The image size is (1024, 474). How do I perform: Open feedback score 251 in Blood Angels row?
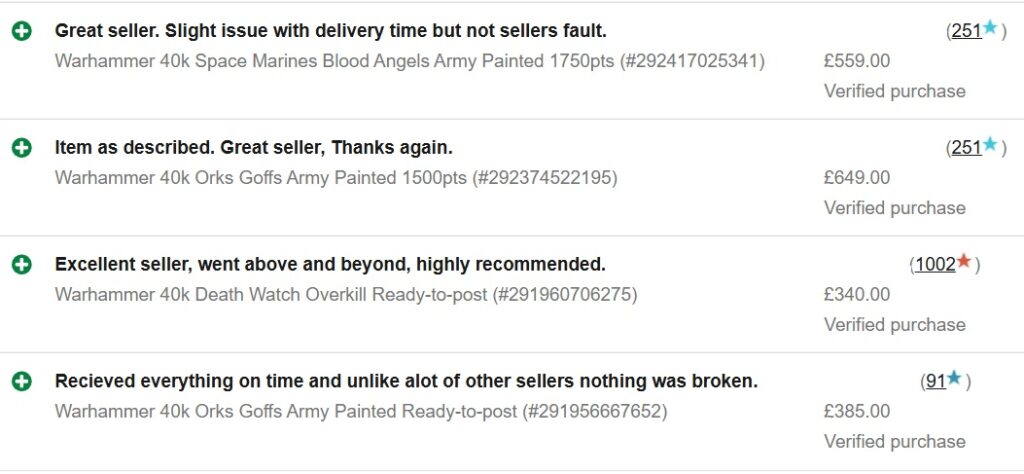[x=967, y=31]
